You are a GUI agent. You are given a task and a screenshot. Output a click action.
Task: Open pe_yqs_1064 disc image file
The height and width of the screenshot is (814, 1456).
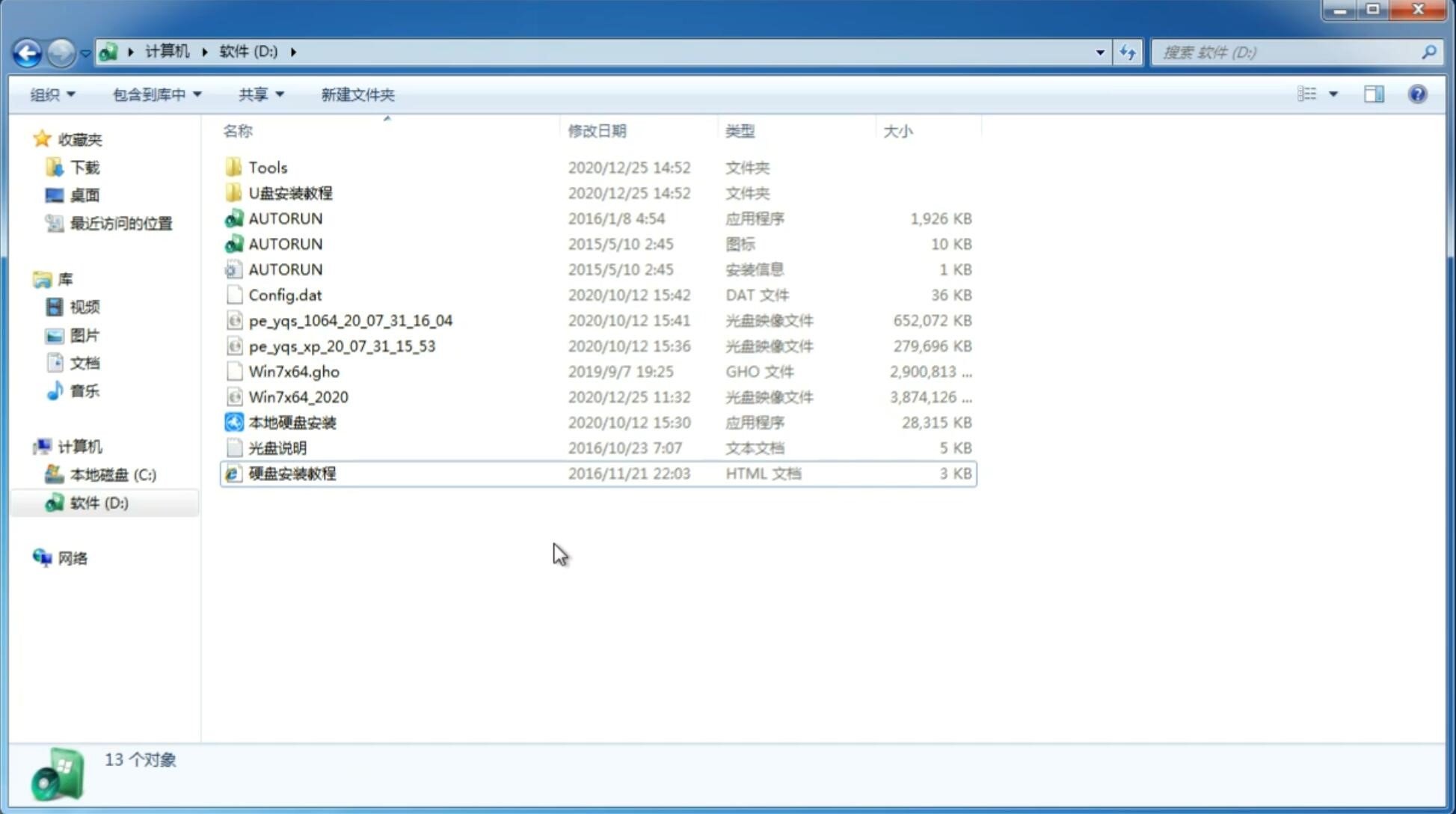pos(351,320)
